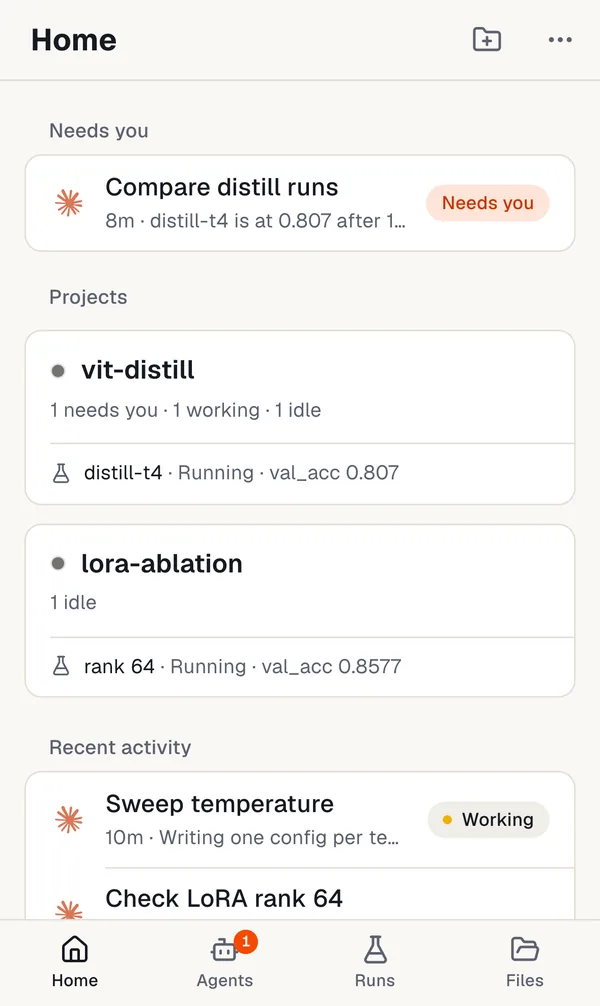Open the Check LoRA rank 64 activity

300,895
